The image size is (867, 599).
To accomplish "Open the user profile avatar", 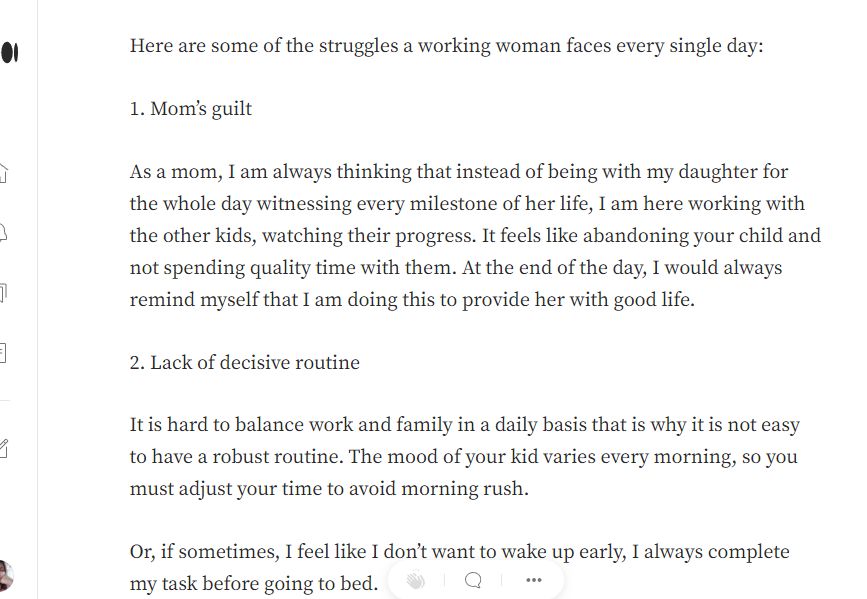I will click(5, 575).
